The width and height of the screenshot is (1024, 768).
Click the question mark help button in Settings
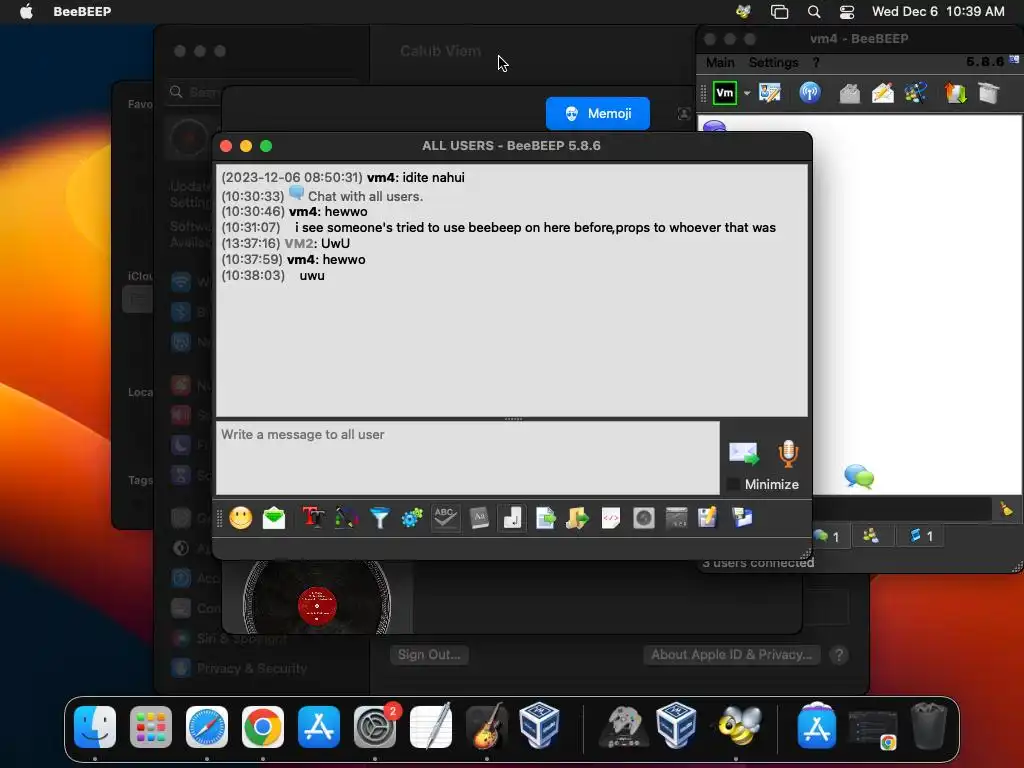[x=839, y=654]
